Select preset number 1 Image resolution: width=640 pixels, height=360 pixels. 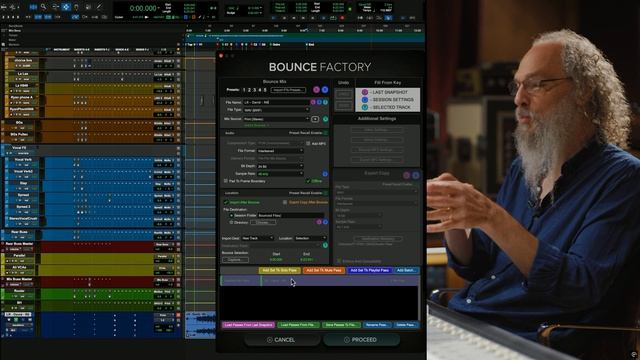point(244,90)
